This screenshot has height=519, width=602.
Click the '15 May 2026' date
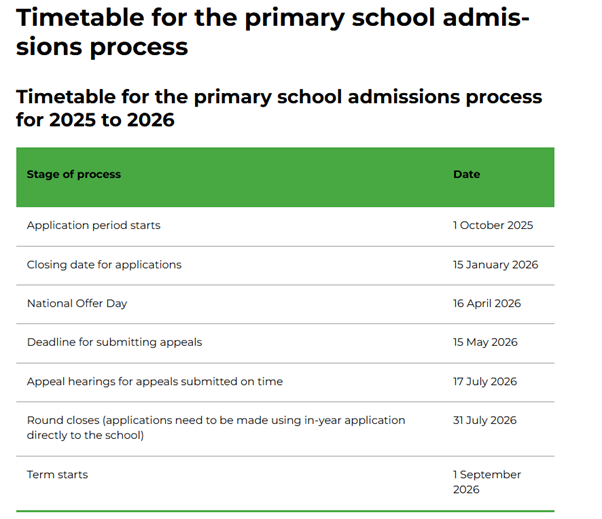[x=485, y=342]
